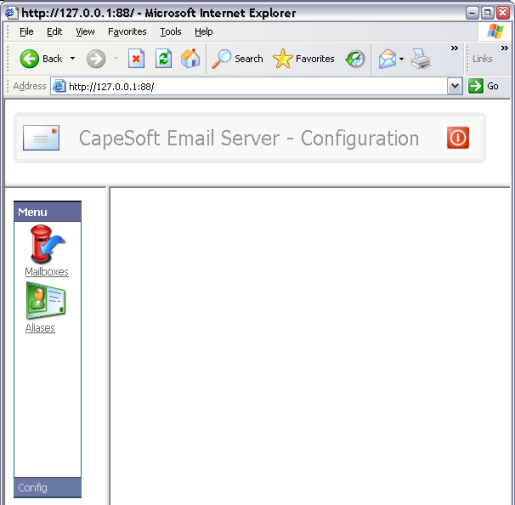Open the address bar dropdown arrow
The image size is (515, 505).
(455, 86)
